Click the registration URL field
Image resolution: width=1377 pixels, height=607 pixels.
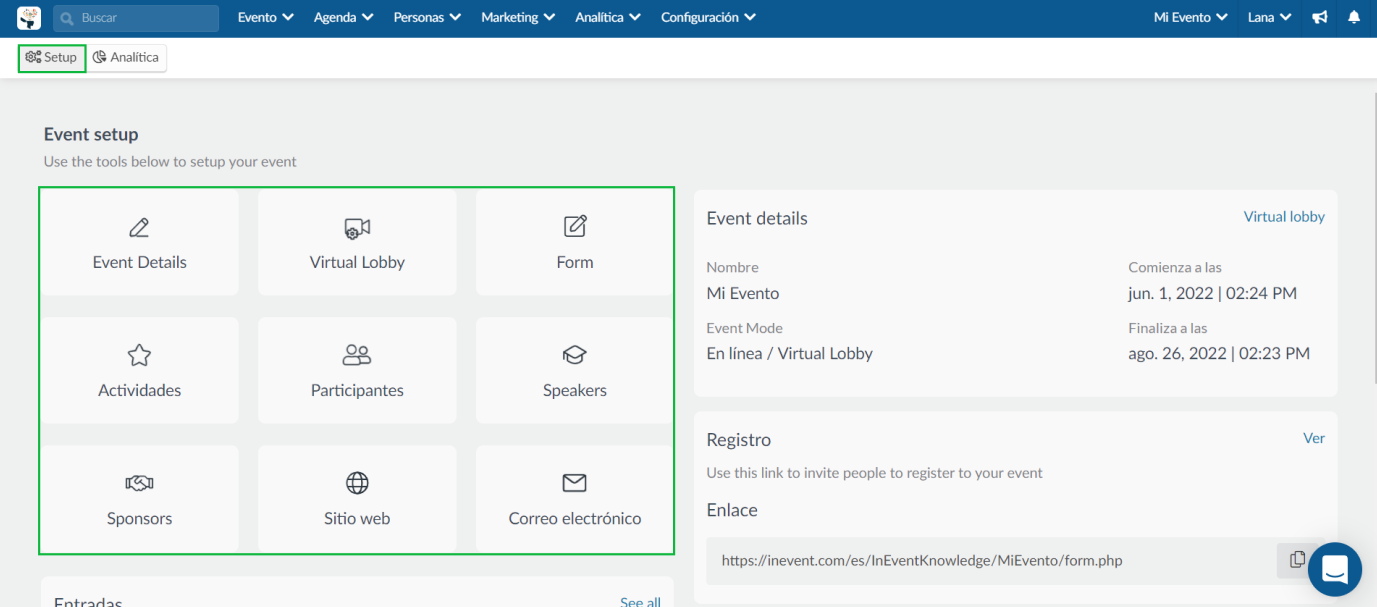(x=991, y=560)
